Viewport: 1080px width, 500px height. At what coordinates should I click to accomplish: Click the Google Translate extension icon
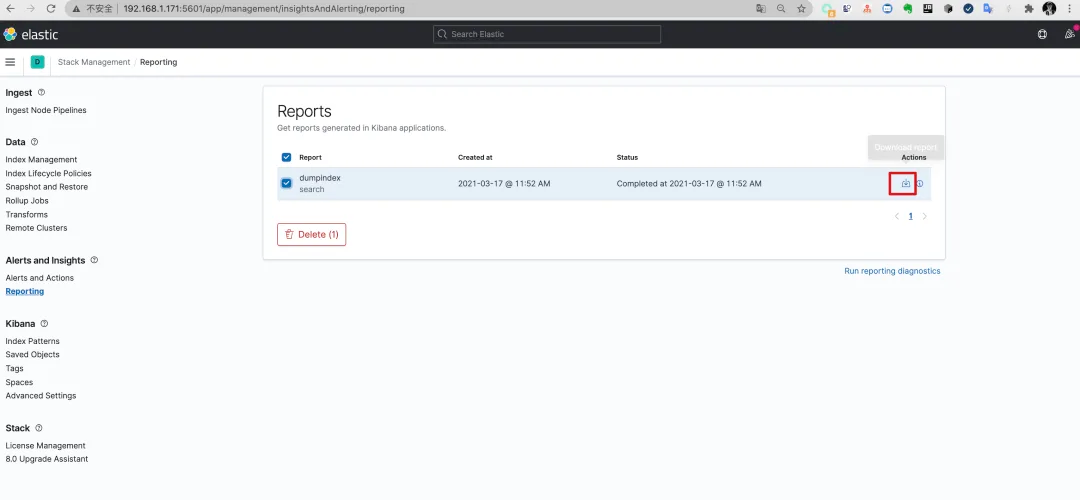(988, 9)
